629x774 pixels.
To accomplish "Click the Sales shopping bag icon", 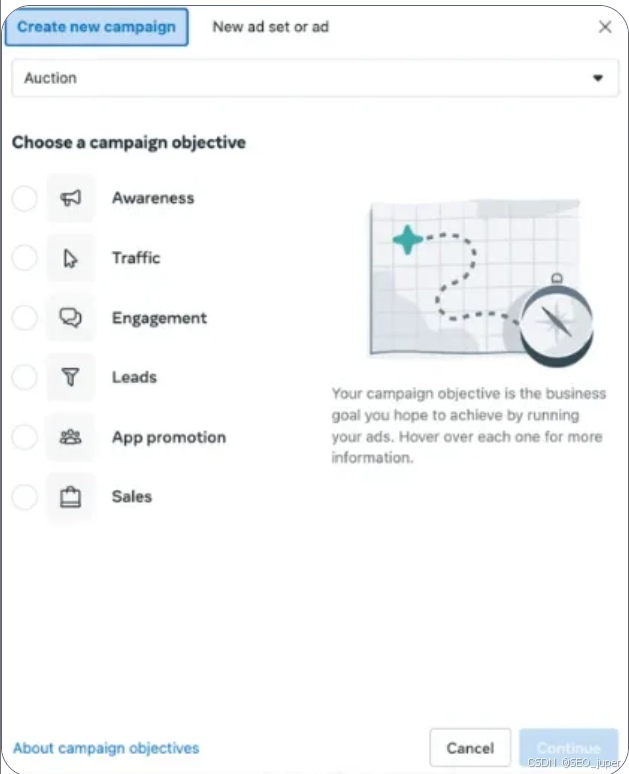I will (70, 497).
